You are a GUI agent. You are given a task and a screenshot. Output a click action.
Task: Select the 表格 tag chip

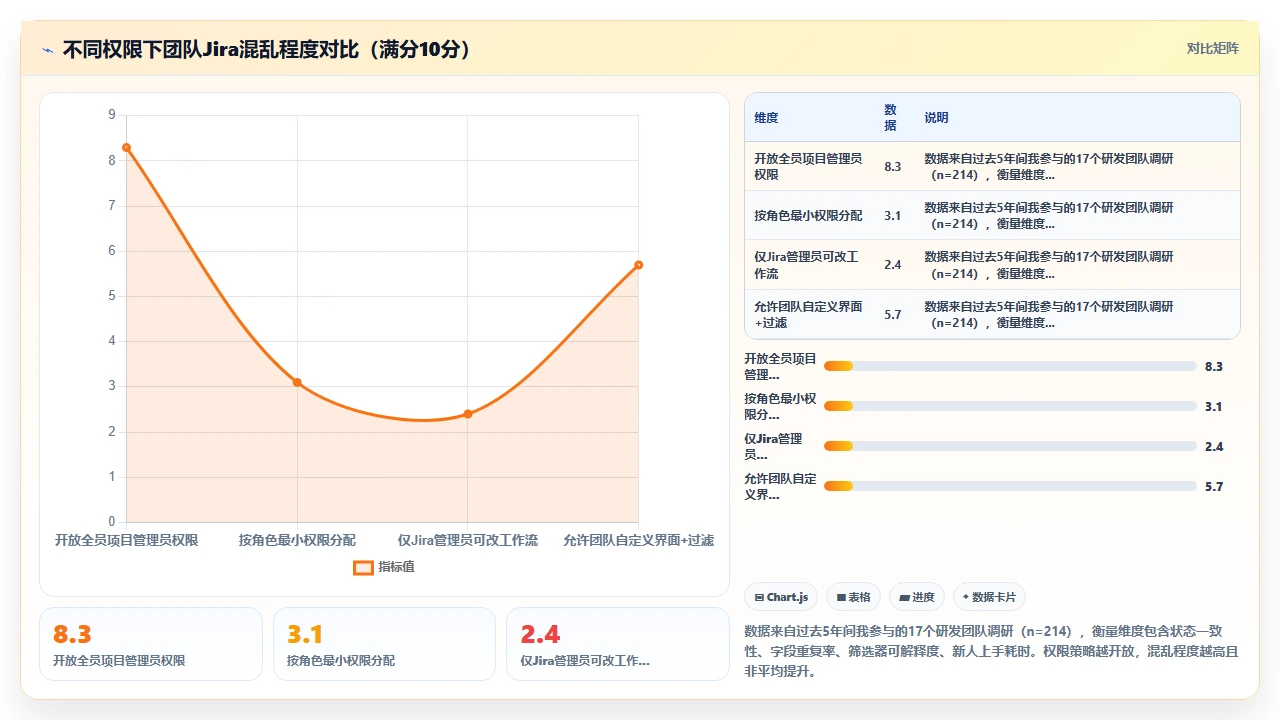click(x=853, y=597)
